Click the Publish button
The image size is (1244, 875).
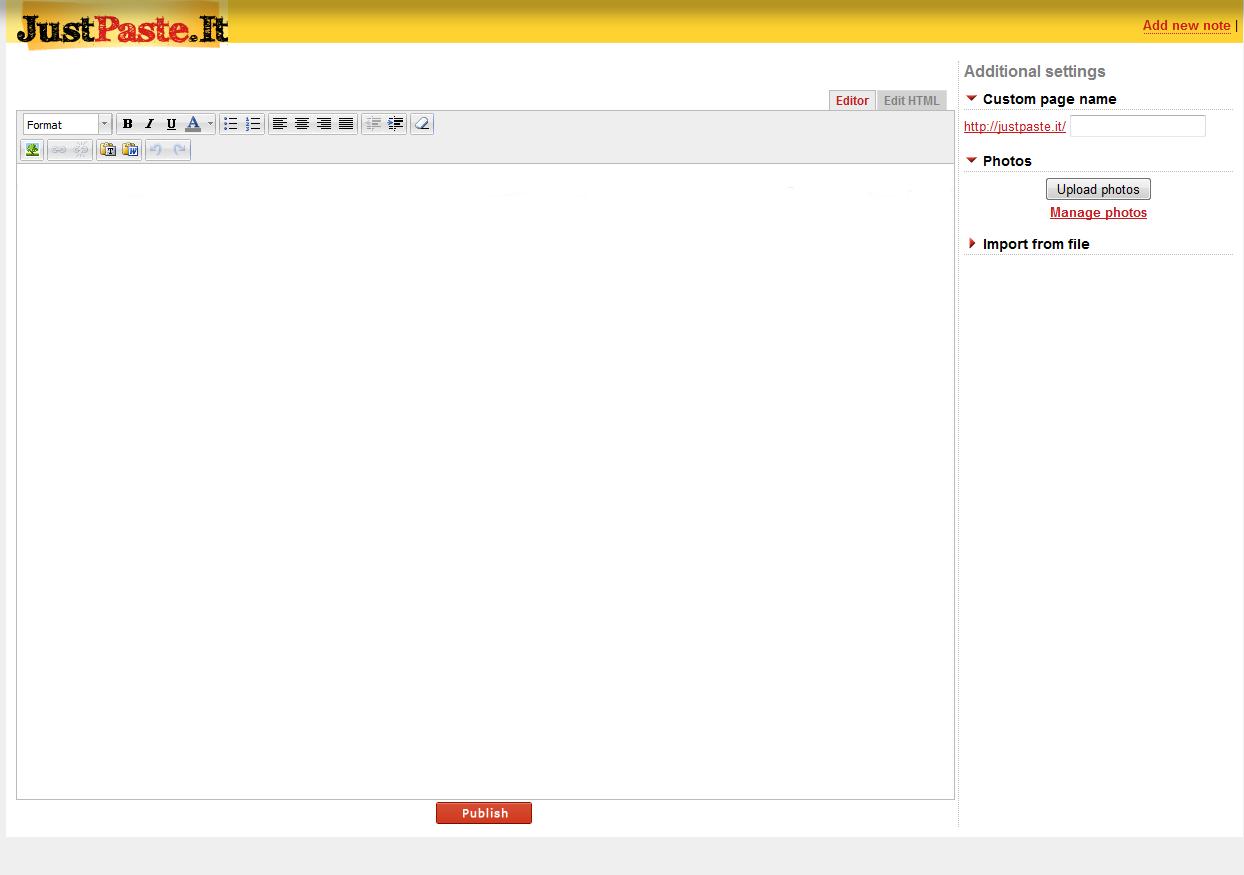(x=484, y=812)
